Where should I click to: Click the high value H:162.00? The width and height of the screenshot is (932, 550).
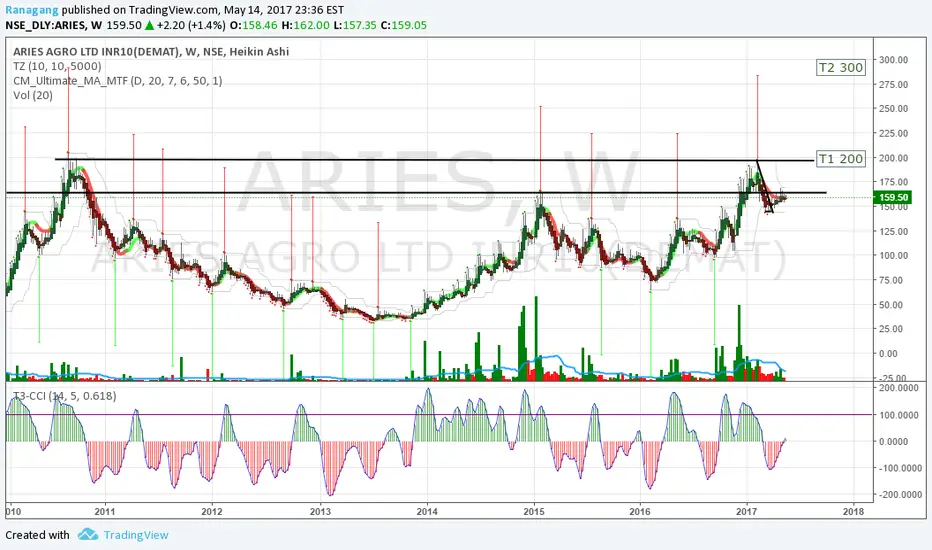point(306,26)
